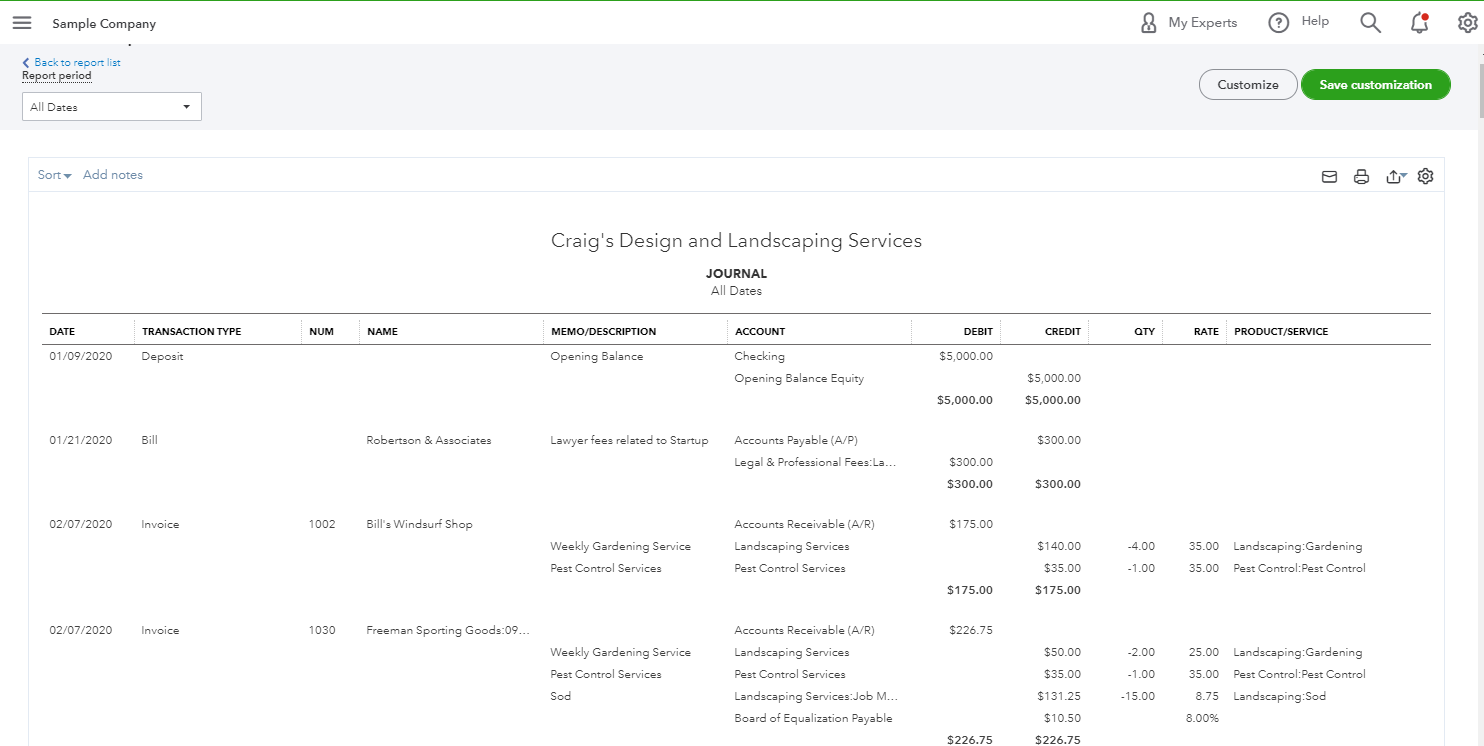
Task: Email the report using the envelope icon
Action: (1329, 176)
